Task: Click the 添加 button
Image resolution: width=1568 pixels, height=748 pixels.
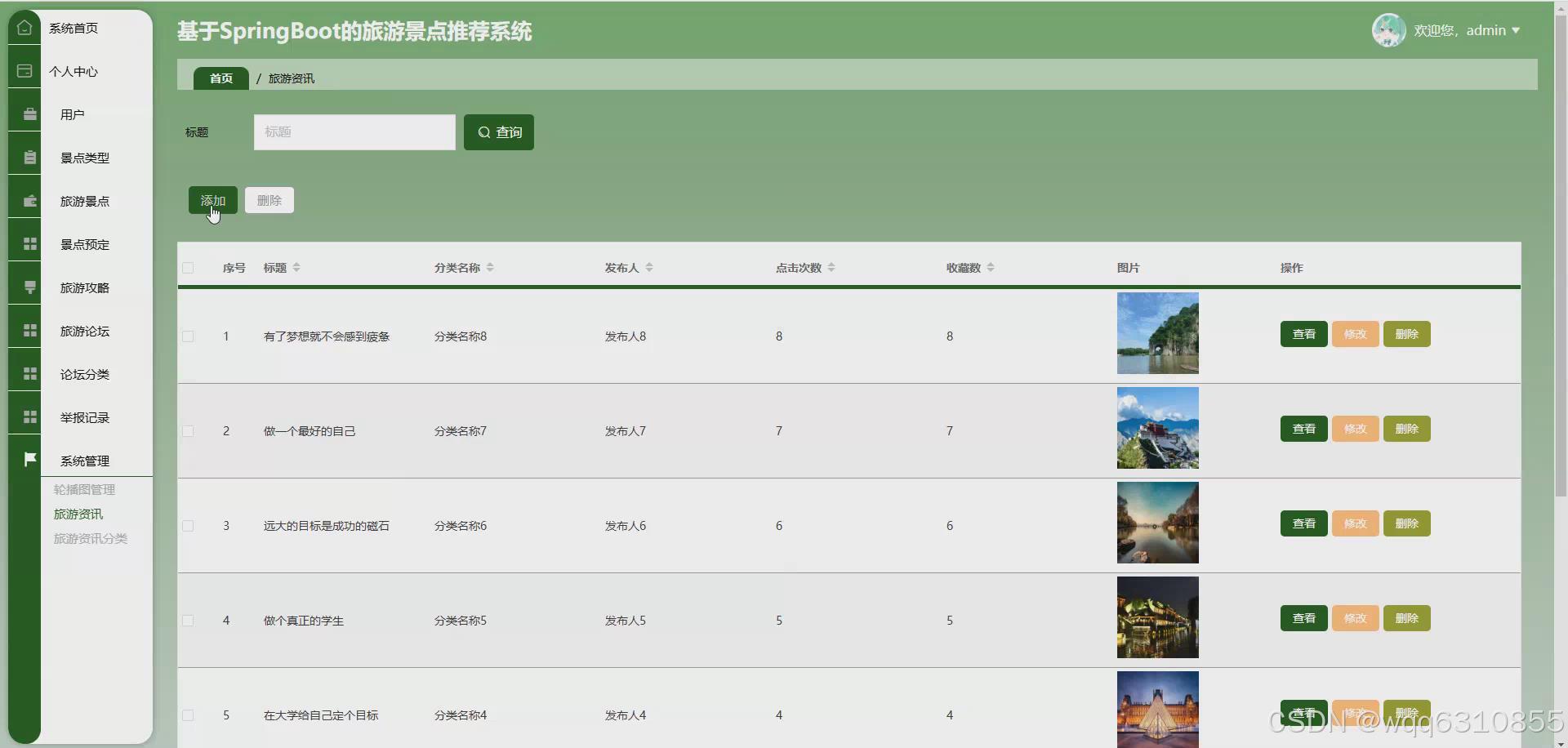Action: (x=212, y=200)
